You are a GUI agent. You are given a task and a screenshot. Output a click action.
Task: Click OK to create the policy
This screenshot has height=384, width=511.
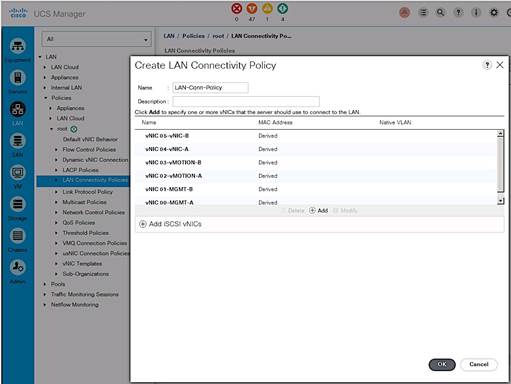442,364
